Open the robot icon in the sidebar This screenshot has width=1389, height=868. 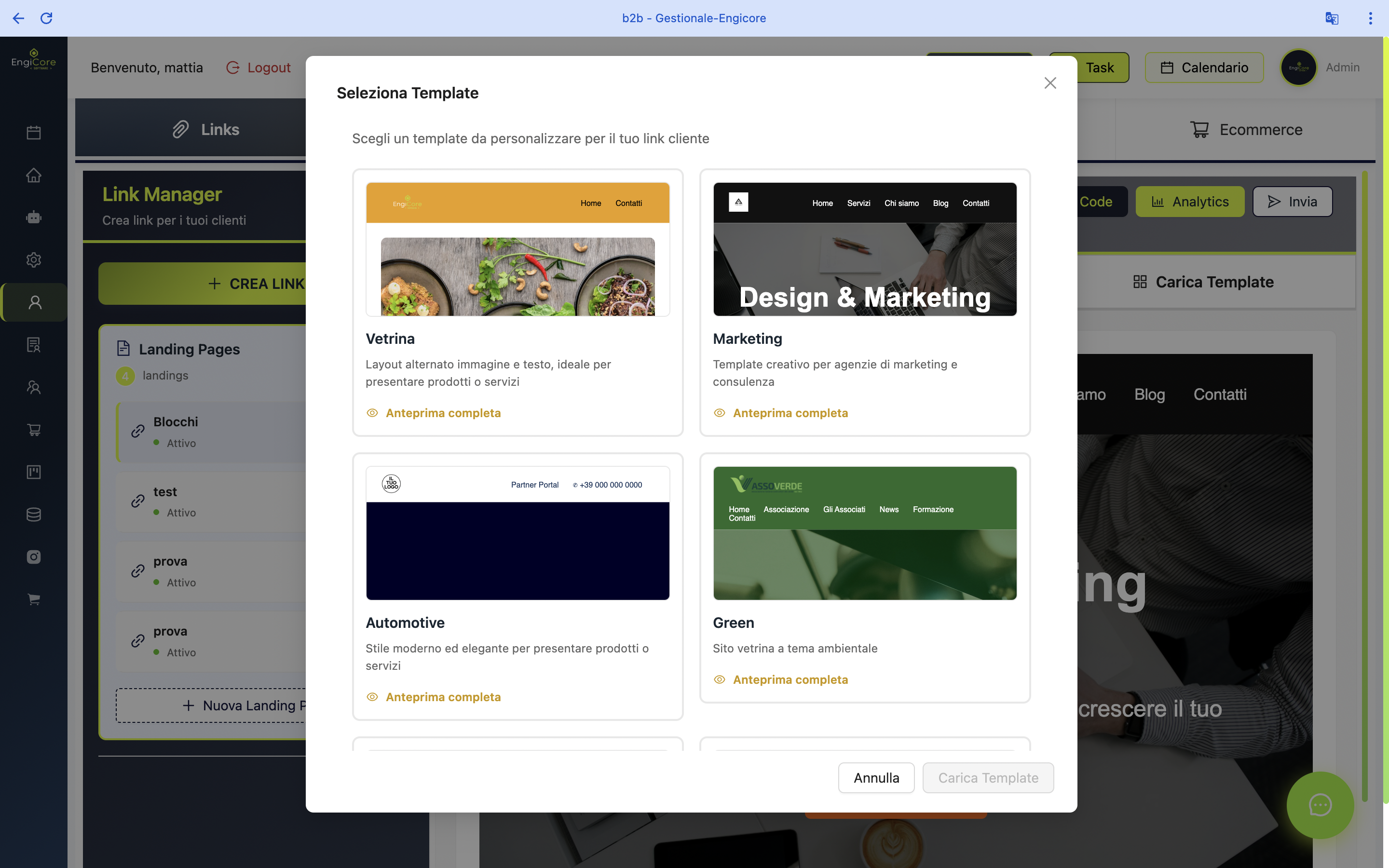click(34, 217)
